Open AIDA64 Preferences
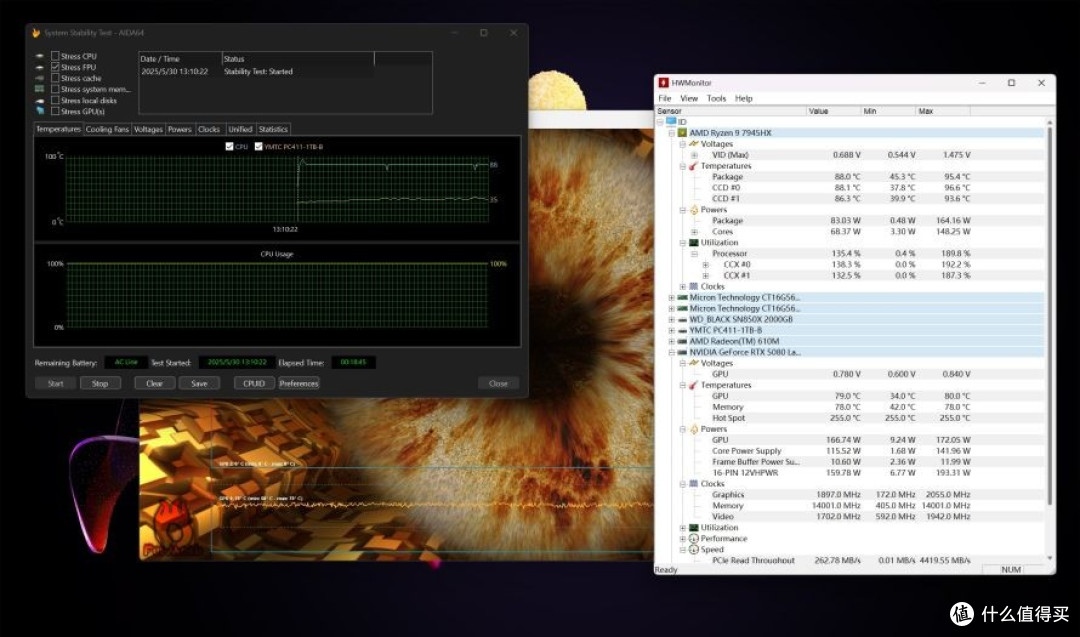Viewport: 1080px width, 637px height. [x=299, y=384]
